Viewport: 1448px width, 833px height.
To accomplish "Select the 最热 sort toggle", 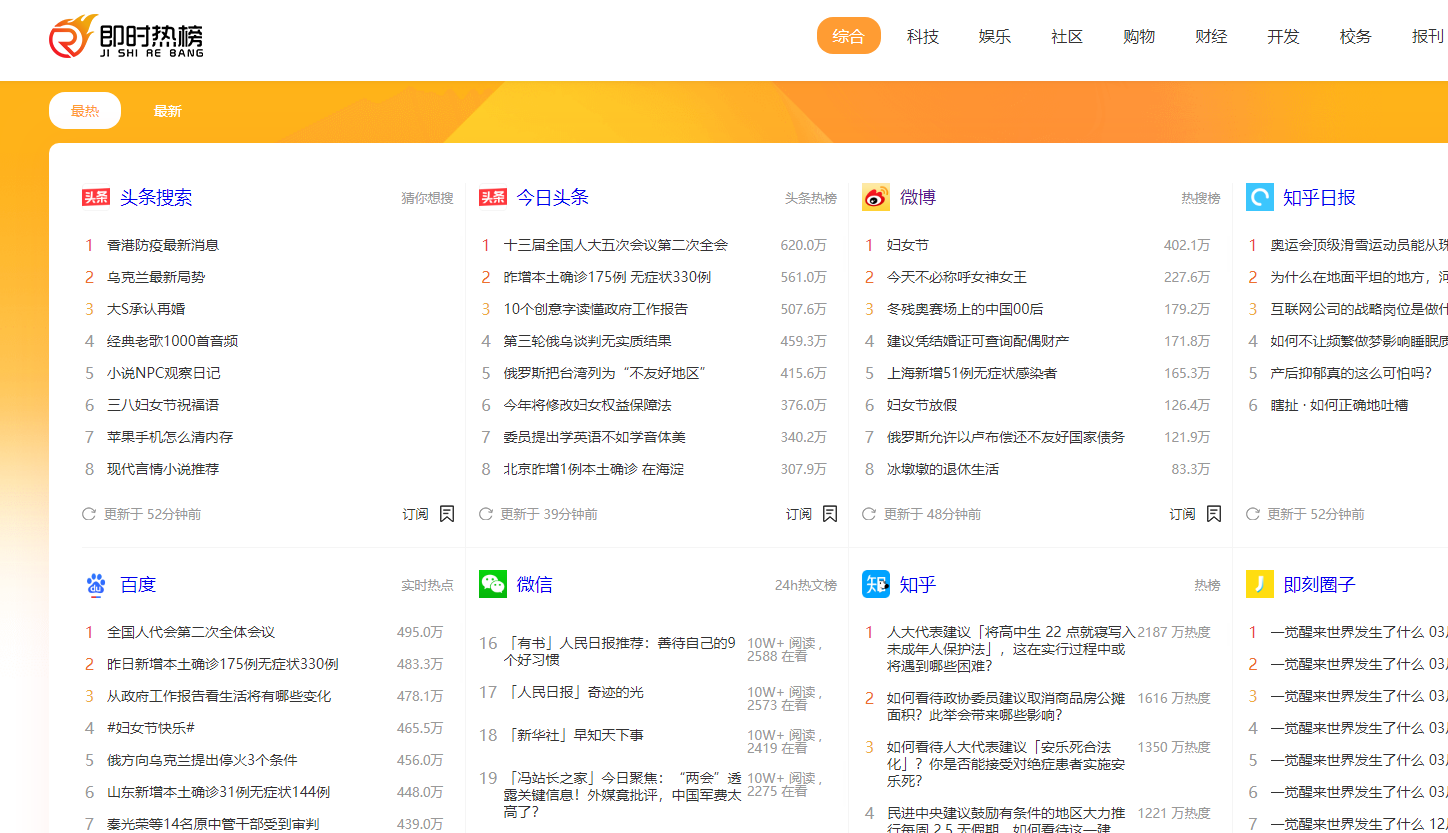I will pos(85,111).
